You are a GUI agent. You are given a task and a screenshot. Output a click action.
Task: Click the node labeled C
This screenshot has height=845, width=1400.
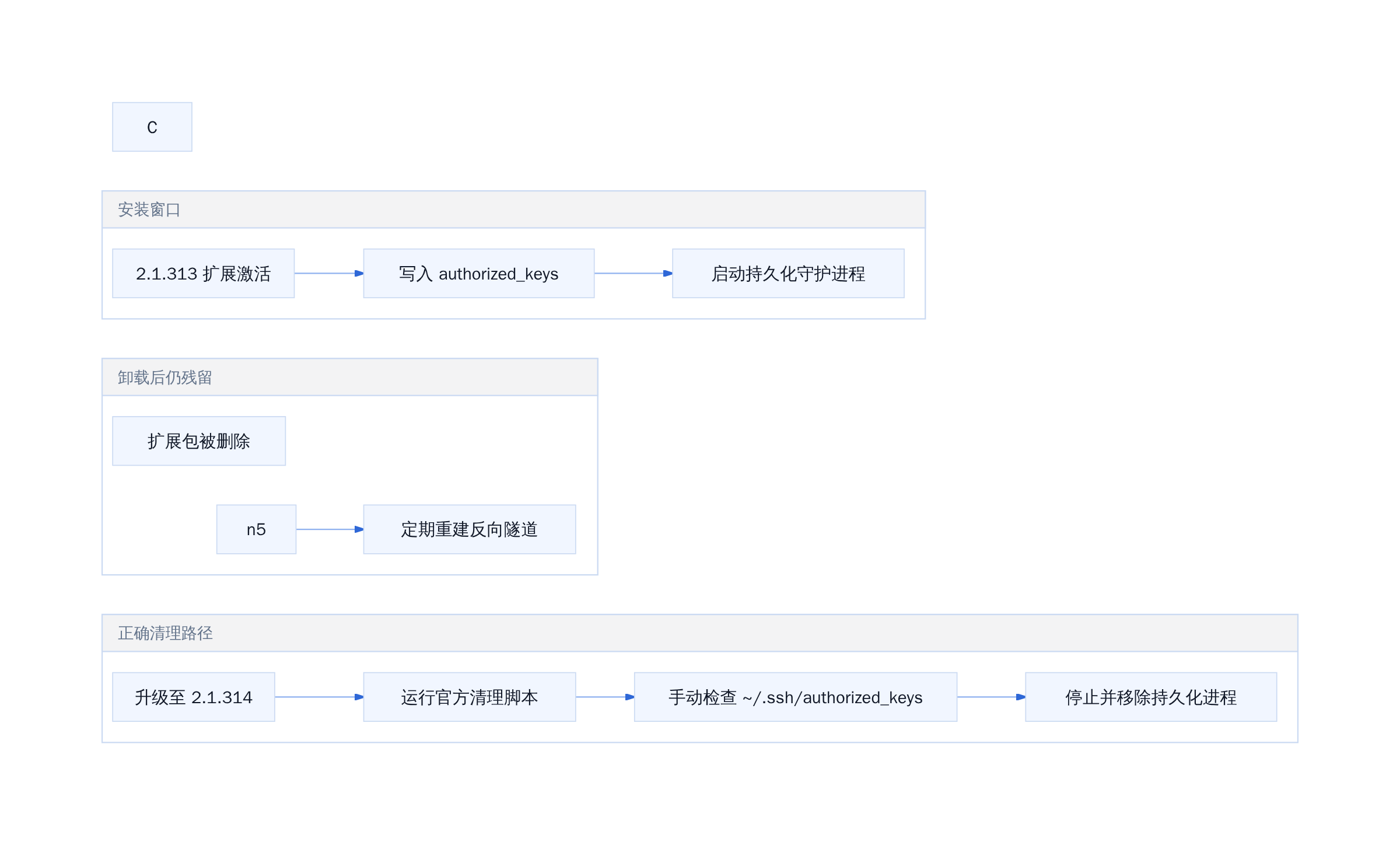click(x=152, y=127)
